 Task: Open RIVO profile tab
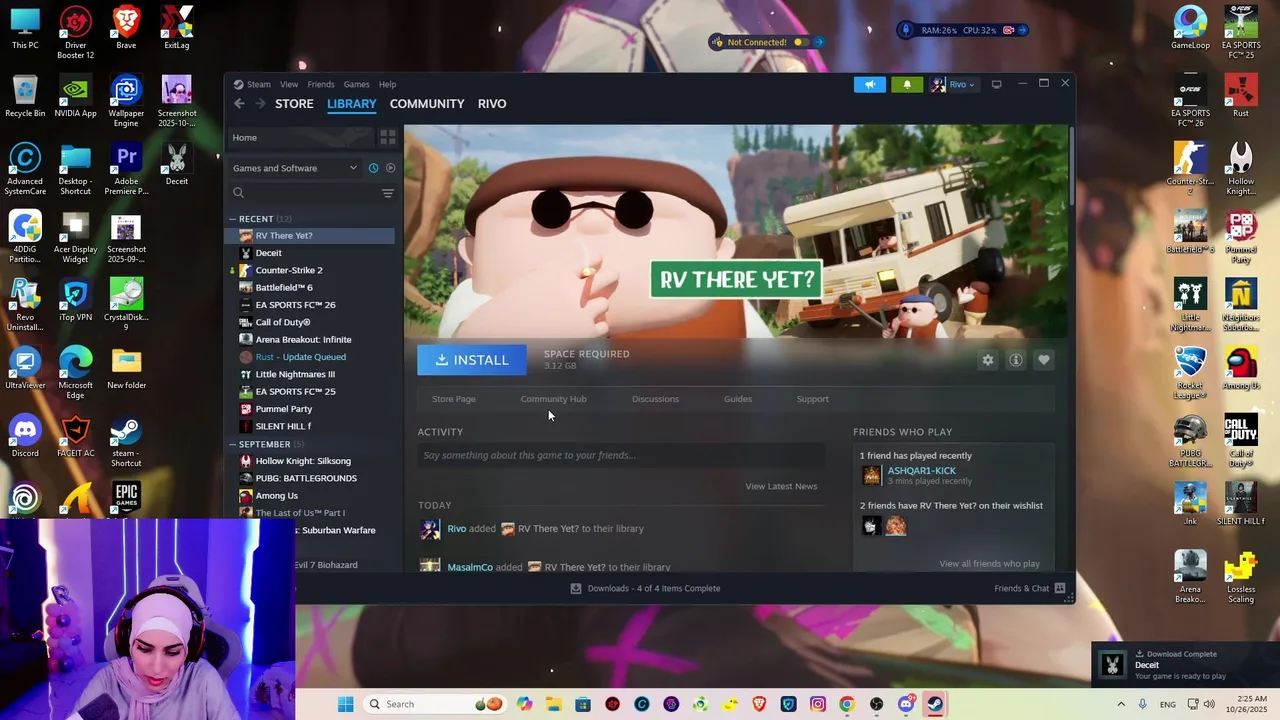[492, 104]
